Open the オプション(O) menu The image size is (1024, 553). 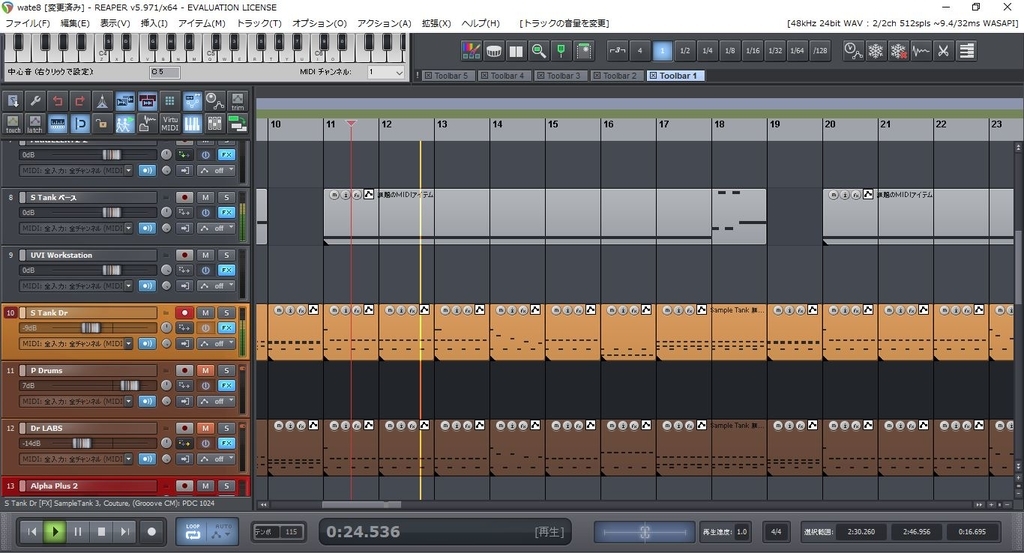[319, 23]
